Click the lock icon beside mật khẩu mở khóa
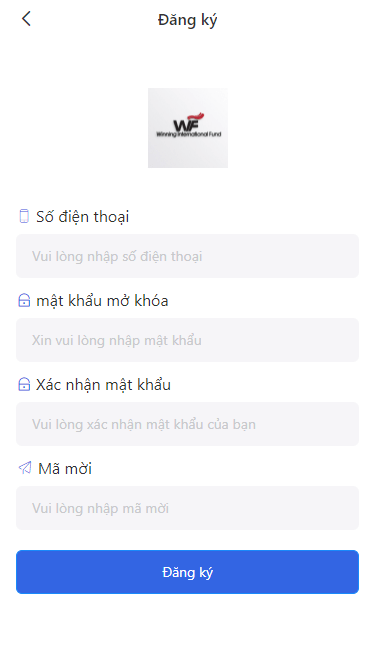This screenshot has height=651, width=375. click(x=24, y=300)
